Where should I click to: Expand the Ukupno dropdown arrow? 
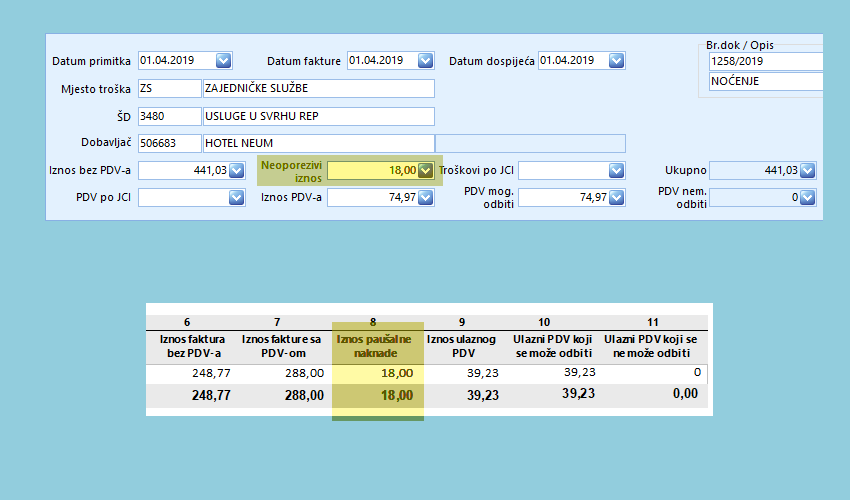click(807, 170)
